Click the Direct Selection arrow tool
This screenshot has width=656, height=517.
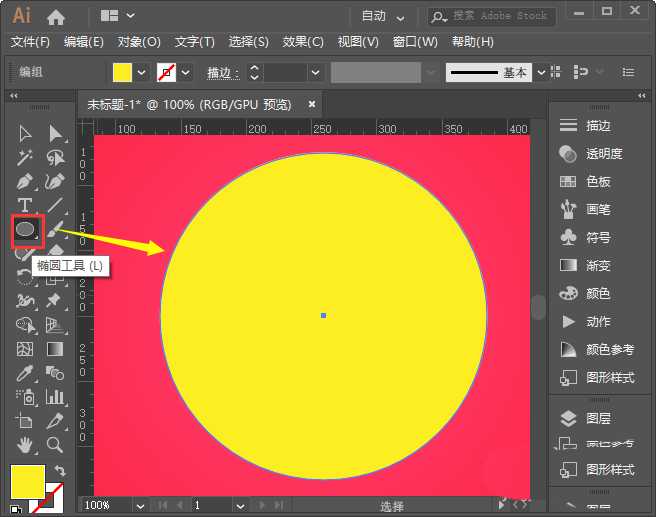55,133
